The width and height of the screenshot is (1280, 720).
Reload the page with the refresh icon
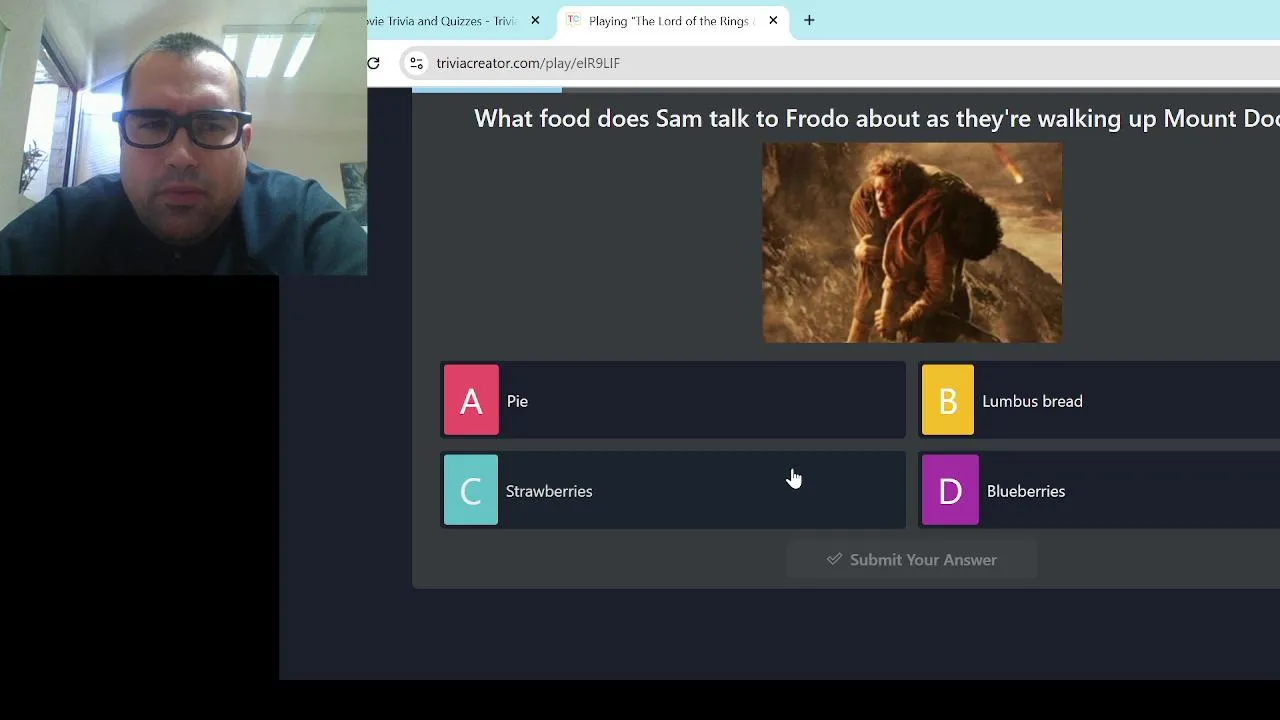pyautogui.click(x=374, y=63)
